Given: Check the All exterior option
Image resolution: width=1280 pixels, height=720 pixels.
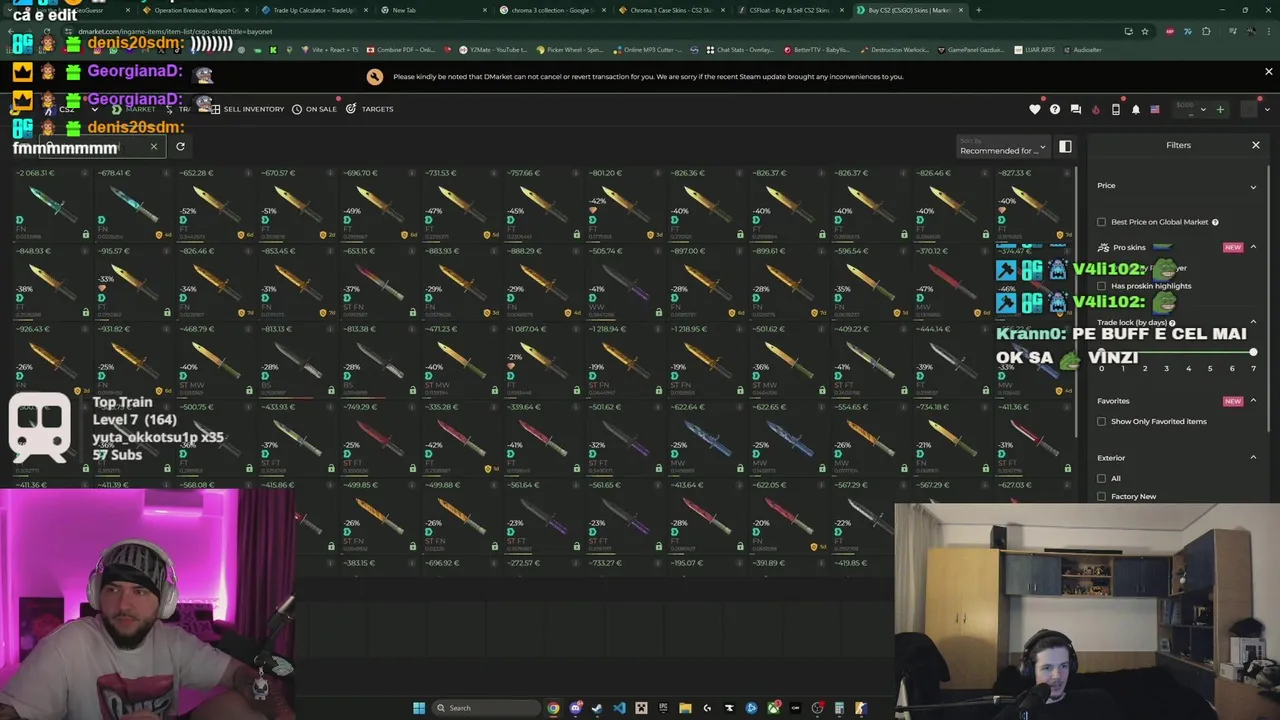Looking at the screenshot, I should 1102,479.
